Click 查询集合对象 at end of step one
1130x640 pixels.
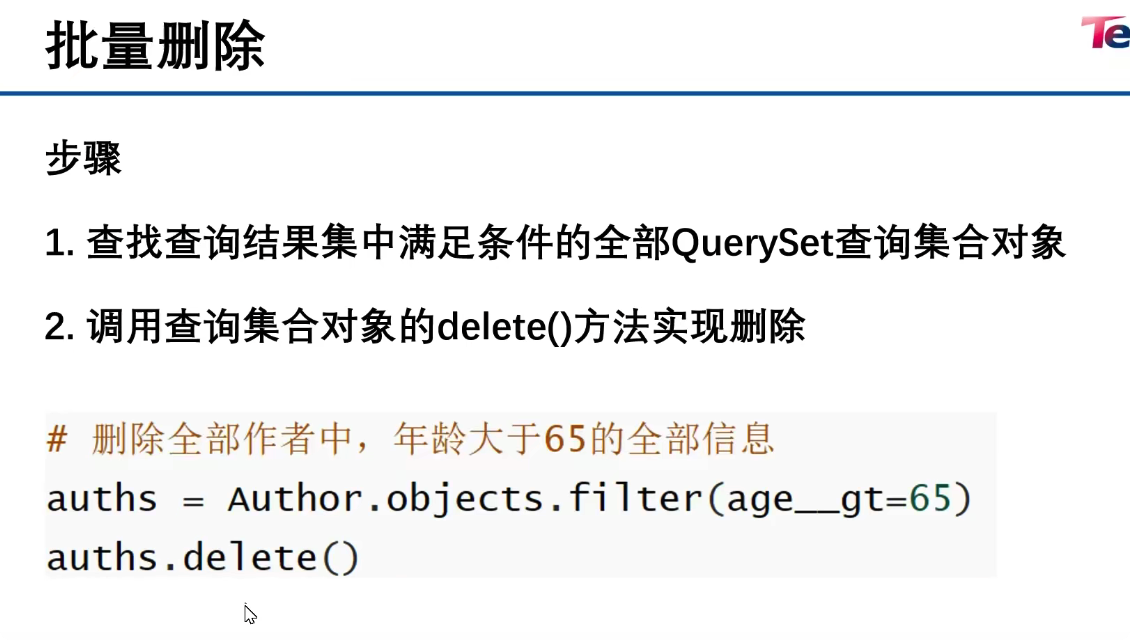(950, 242)
